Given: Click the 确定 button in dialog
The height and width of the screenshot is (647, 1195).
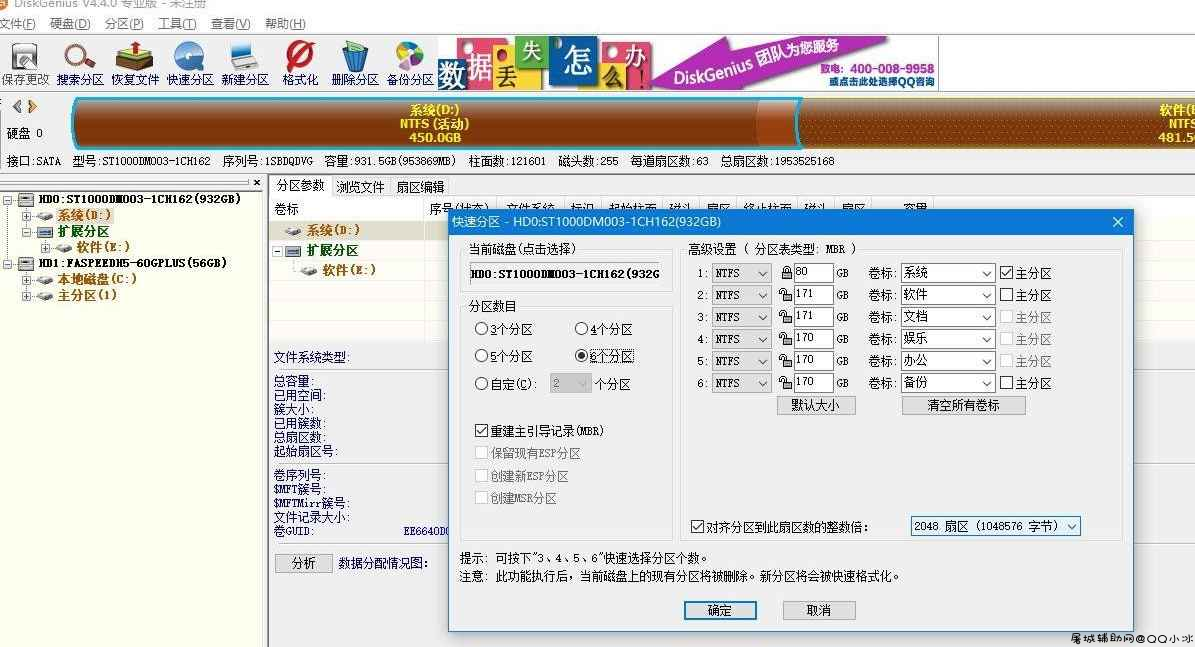Looking at the screenshot, I should 720,610.
